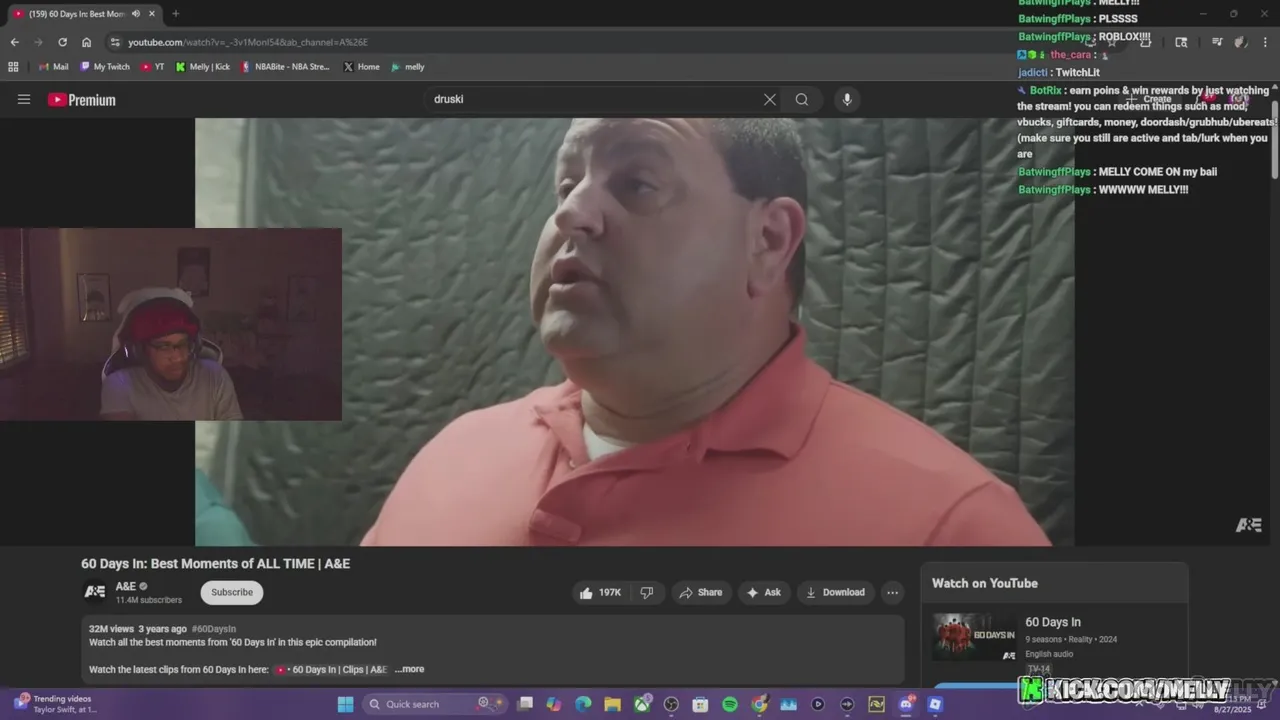This screenshot has height=720, width=1280.
Task: Open the 60 Days In show title
Action: [x=1052, y=622]
